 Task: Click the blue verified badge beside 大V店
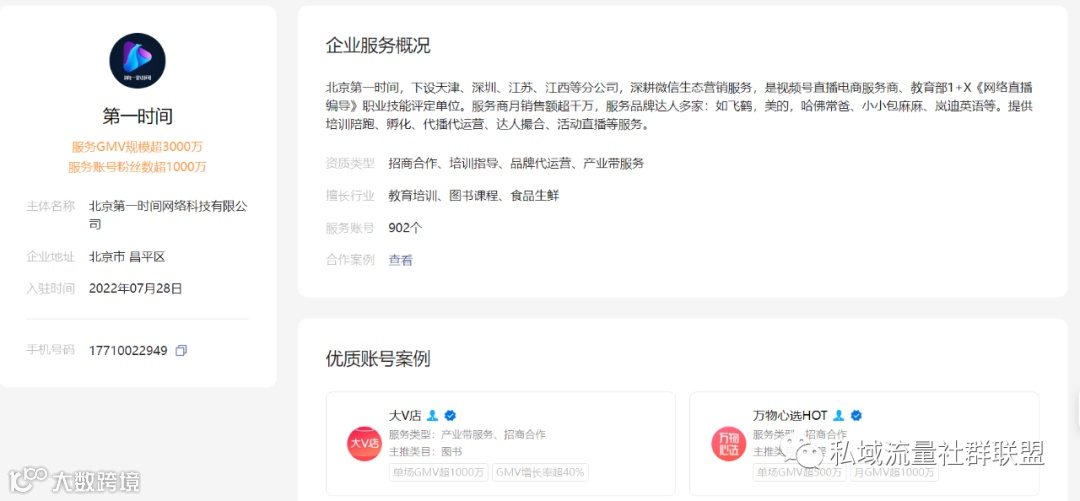(450, 416)
